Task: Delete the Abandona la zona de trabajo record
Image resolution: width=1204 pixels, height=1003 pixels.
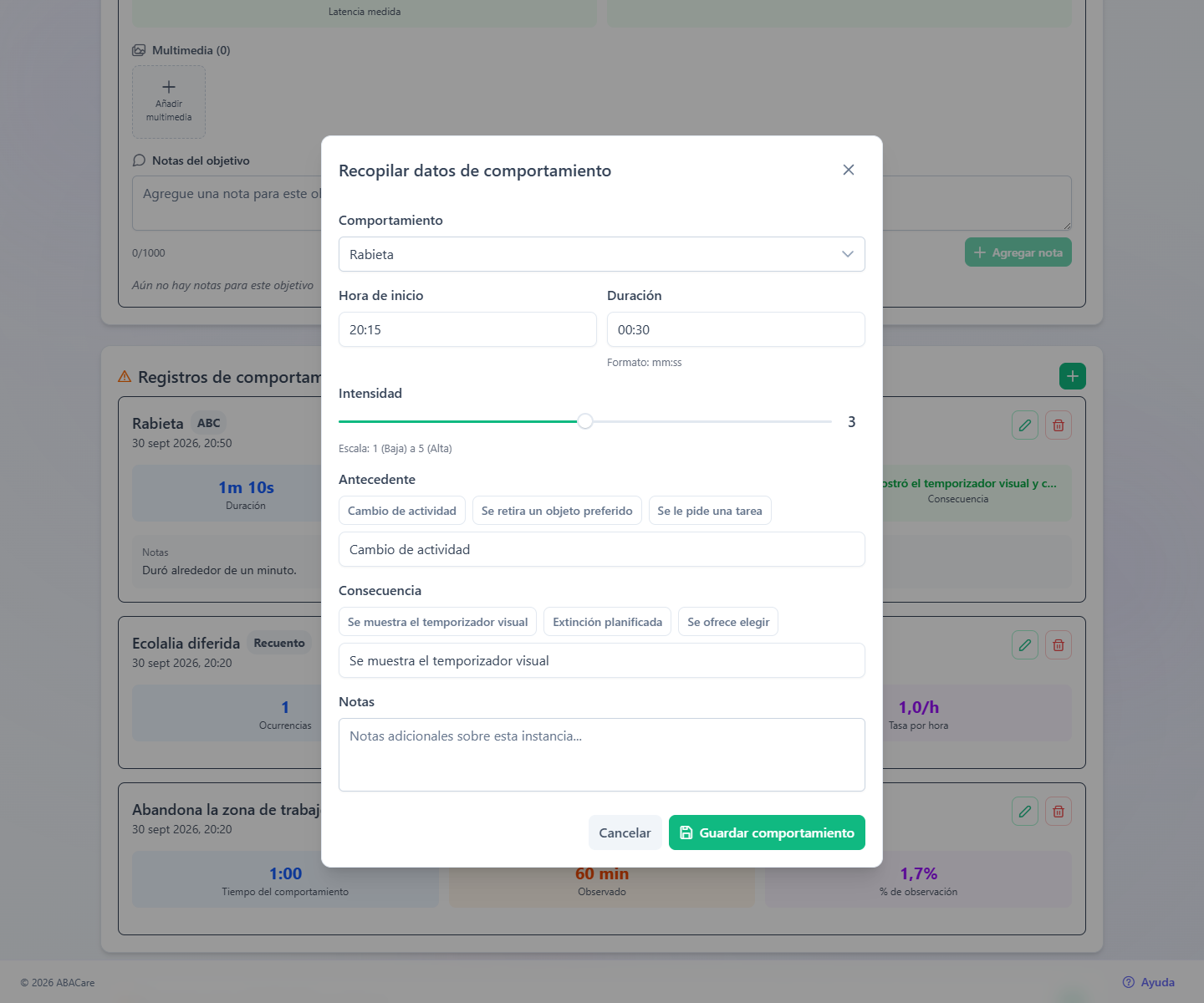Action: [1059, 812]
